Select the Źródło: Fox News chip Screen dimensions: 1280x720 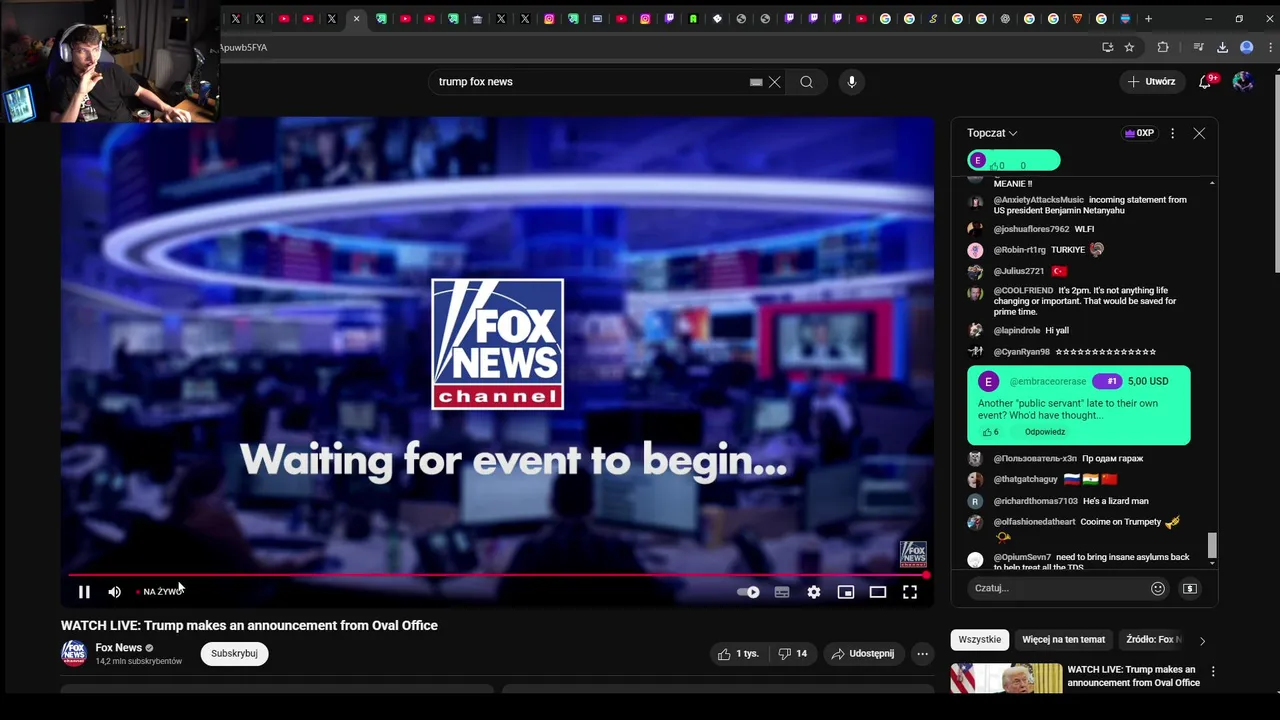(1153, 640)
